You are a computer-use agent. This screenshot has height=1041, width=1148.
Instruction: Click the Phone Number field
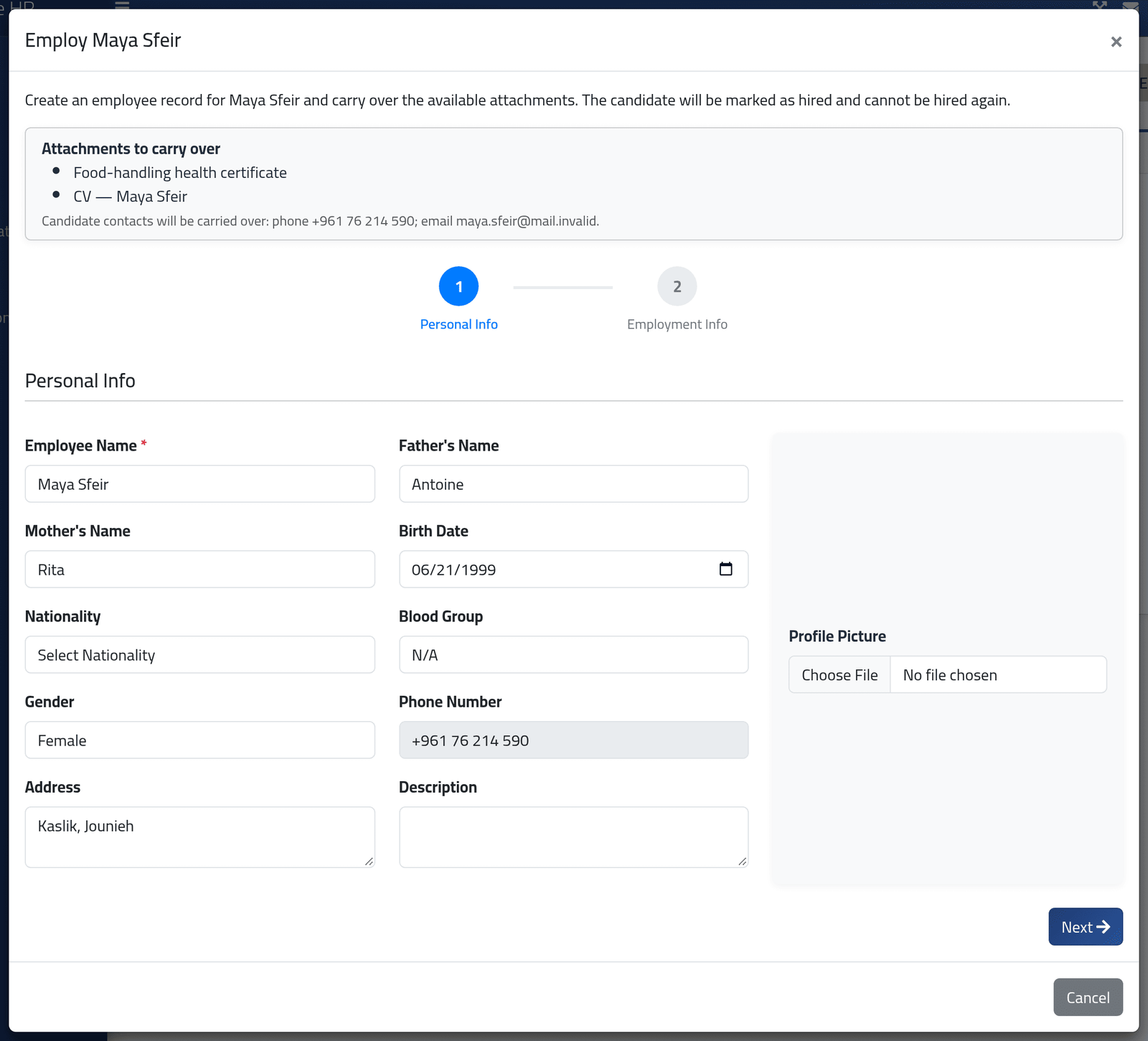pos(573,740)
